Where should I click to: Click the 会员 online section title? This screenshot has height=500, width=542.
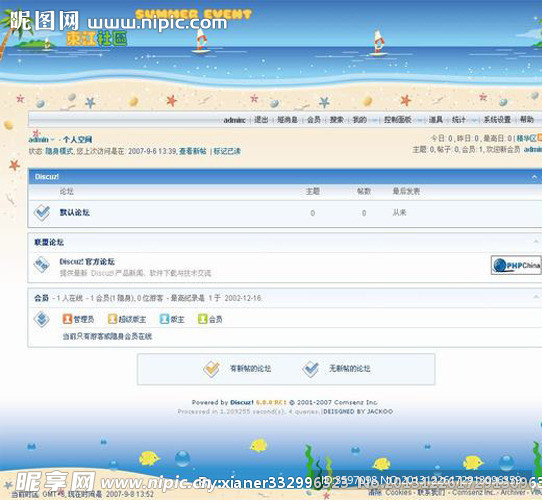pyautogui.click(x=41, y=298)
